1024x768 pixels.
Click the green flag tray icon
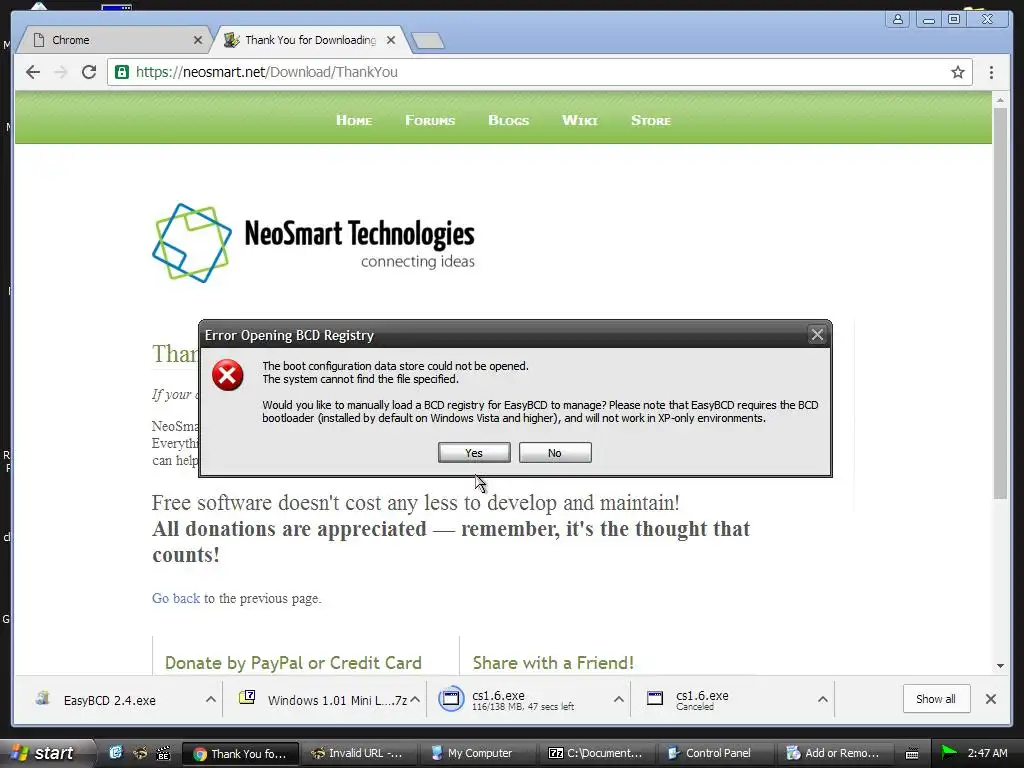click(949, 753)
